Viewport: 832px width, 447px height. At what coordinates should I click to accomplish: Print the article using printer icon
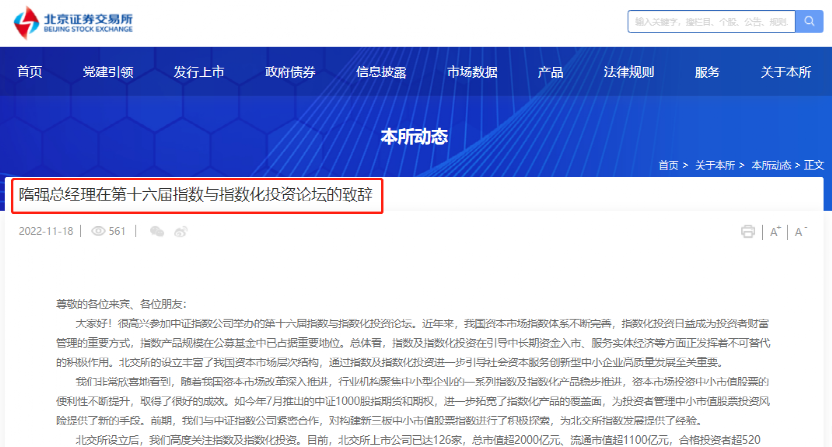tap(748, 231)
